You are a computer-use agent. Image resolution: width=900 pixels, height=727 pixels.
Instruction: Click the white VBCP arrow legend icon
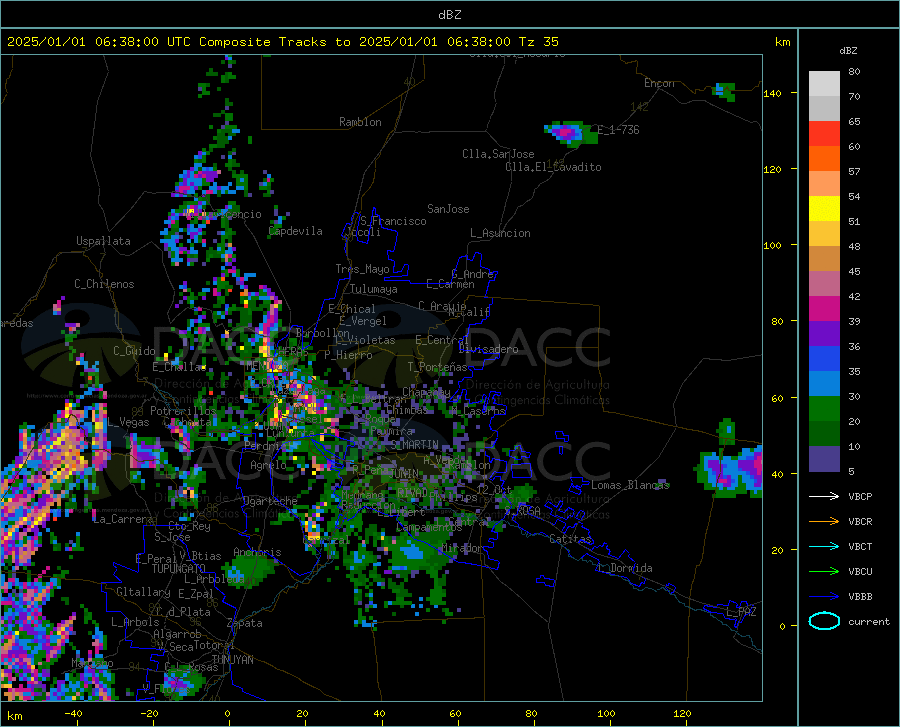[824, 496]
